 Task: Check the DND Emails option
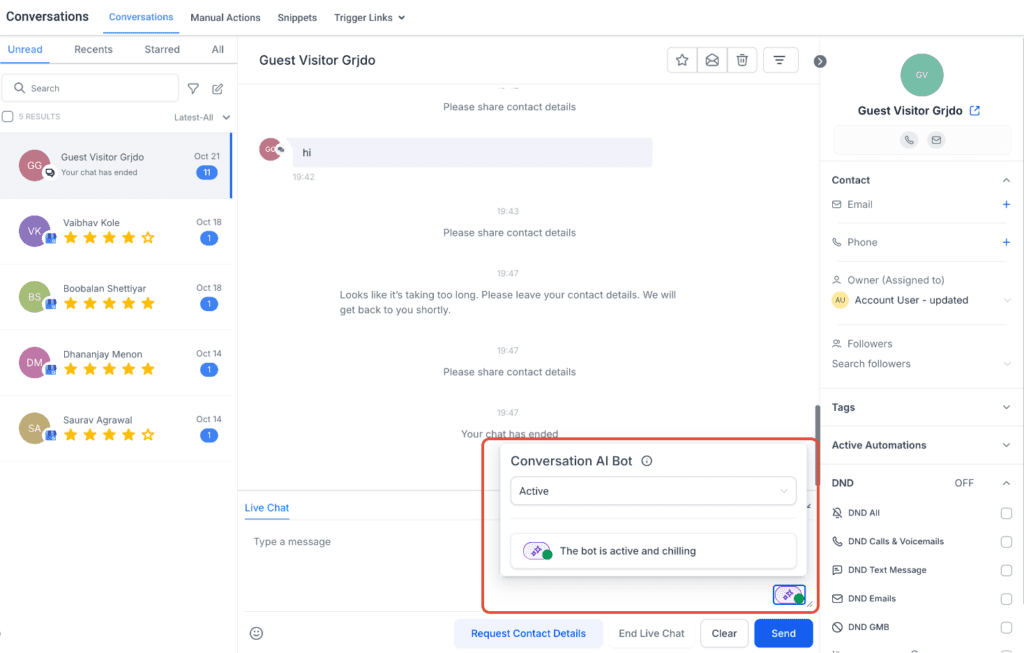tap(1007, 598)
